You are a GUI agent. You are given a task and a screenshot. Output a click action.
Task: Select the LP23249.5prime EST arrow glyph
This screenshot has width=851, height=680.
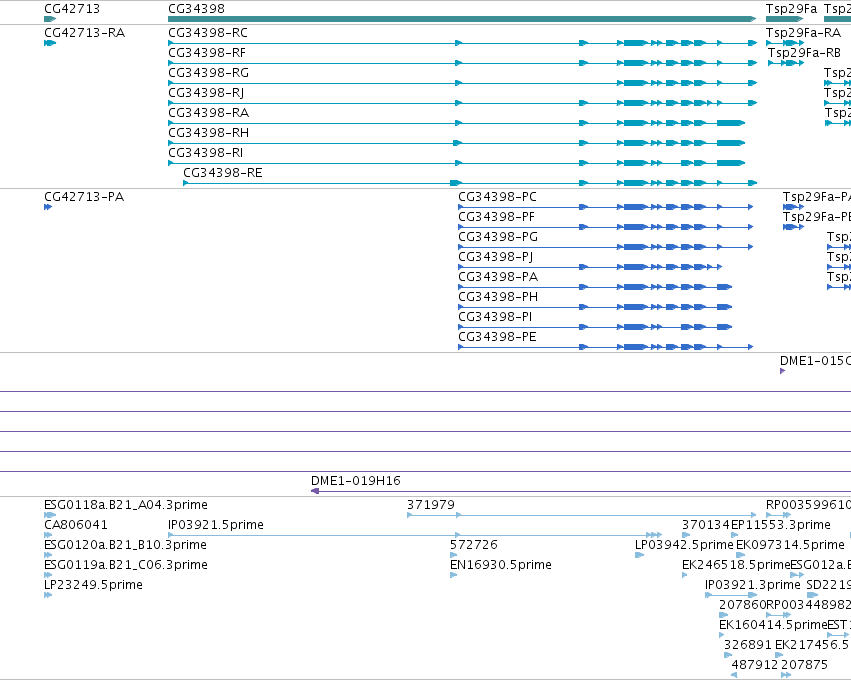click(x=48, y=595)
